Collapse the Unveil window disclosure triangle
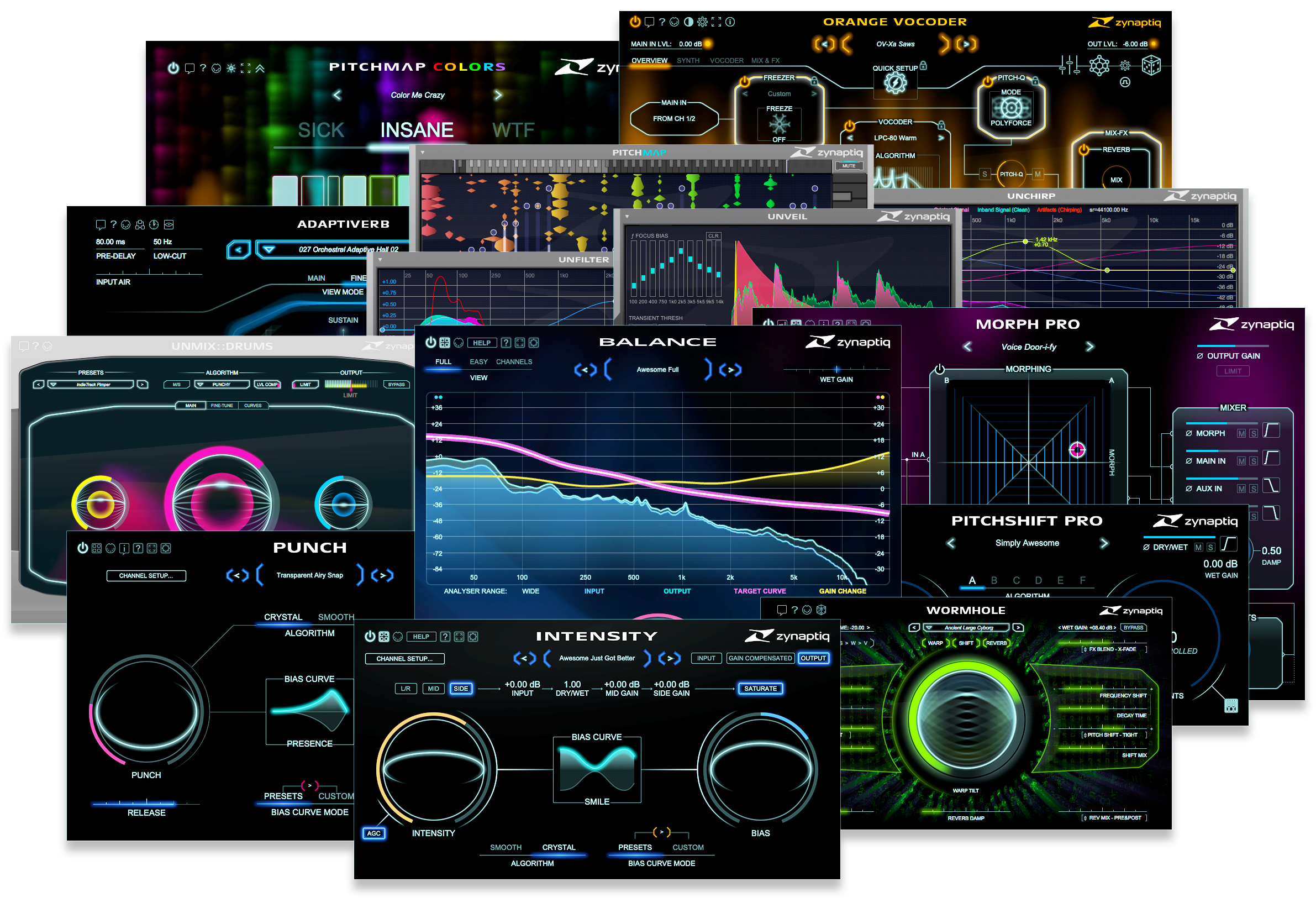Image resolution: width=1316 pixels, height=908 pixels. click(x=627, y=217)
